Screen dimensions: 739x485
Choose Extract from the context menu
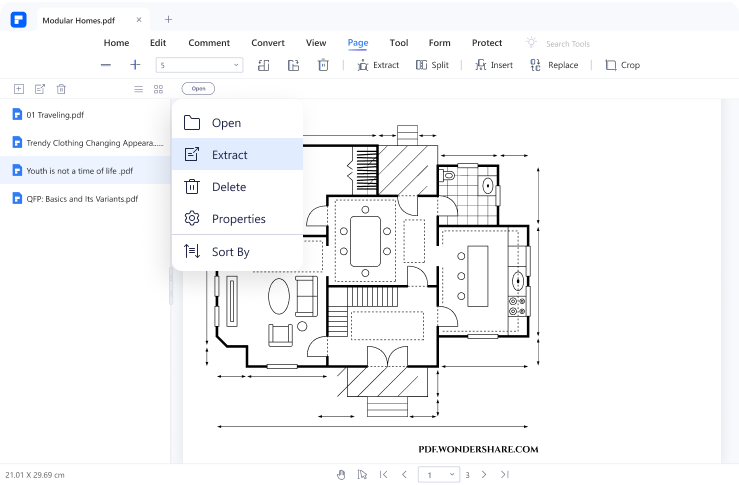pyautogui.click(x=238, y=154)
